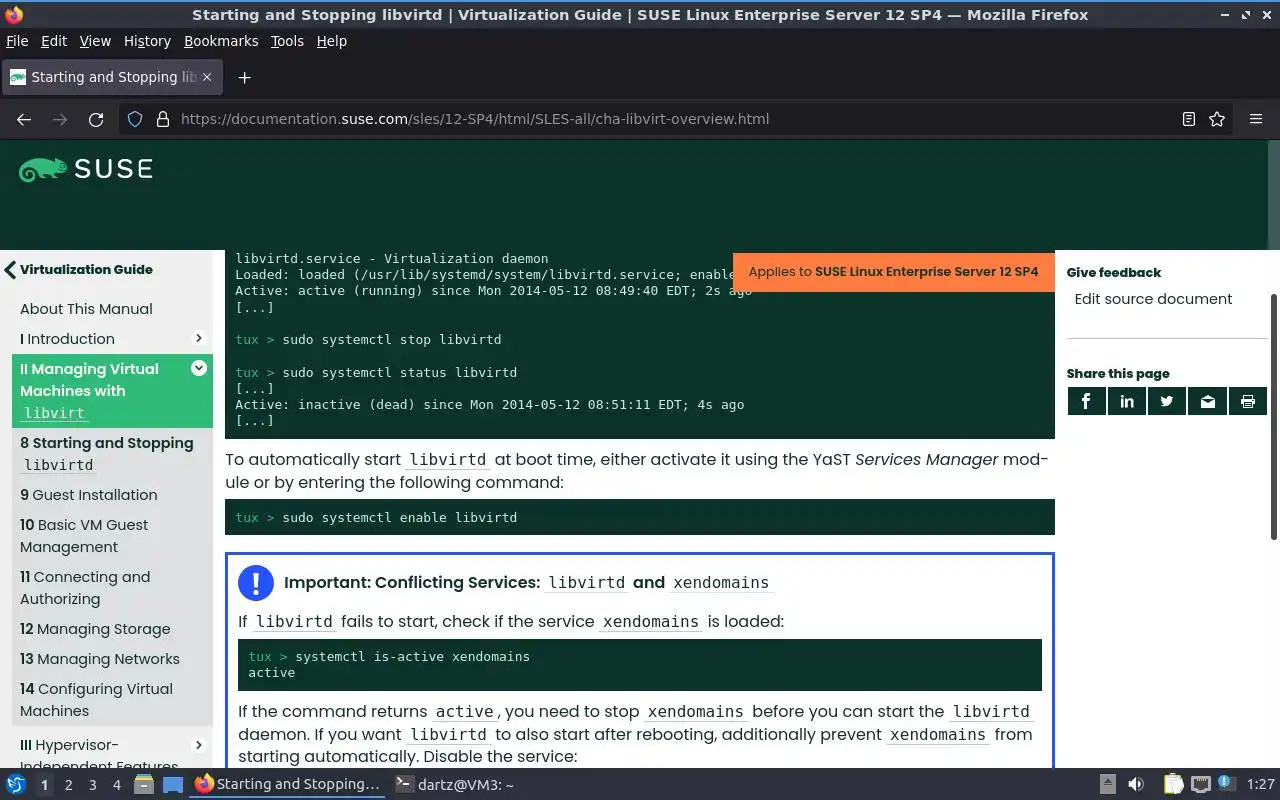Click the sudo systemctl enable libvirtd command
This screenshot has height=800, width=1280.
tap(400, 517)
